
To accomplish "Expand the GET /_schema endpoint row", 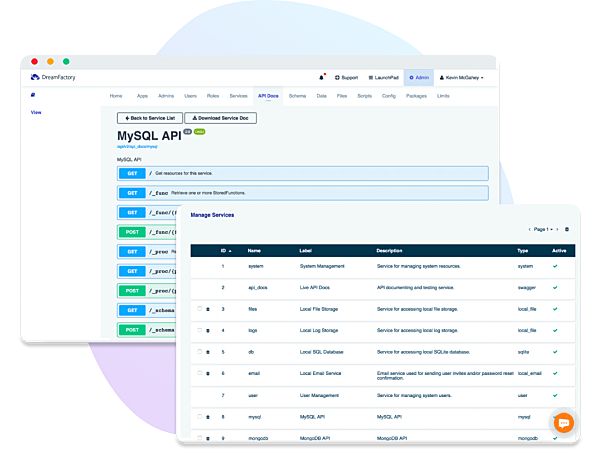I will tap(147, 310).
